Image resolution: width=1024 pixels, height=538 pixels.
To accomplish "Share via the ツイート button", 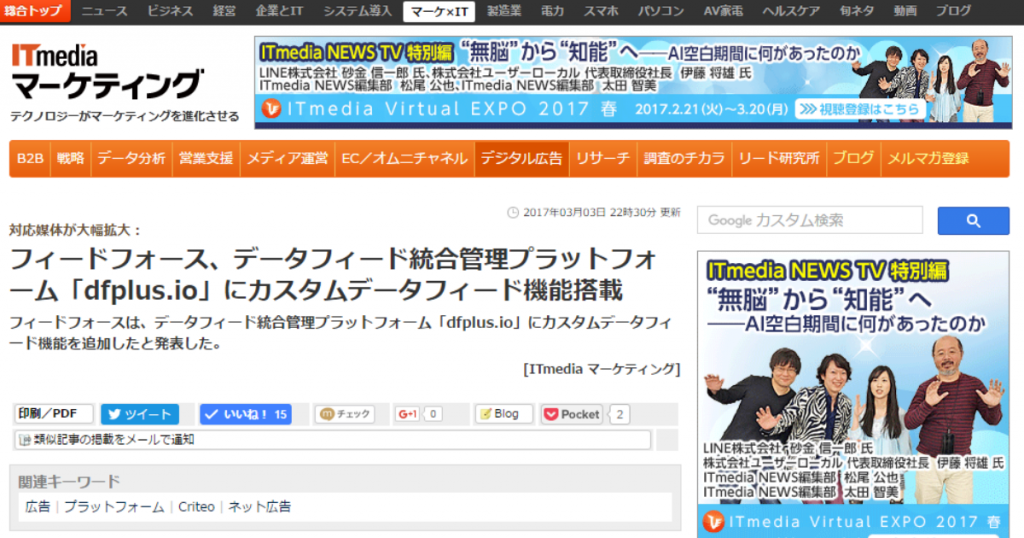I will [x=140, y=414].
